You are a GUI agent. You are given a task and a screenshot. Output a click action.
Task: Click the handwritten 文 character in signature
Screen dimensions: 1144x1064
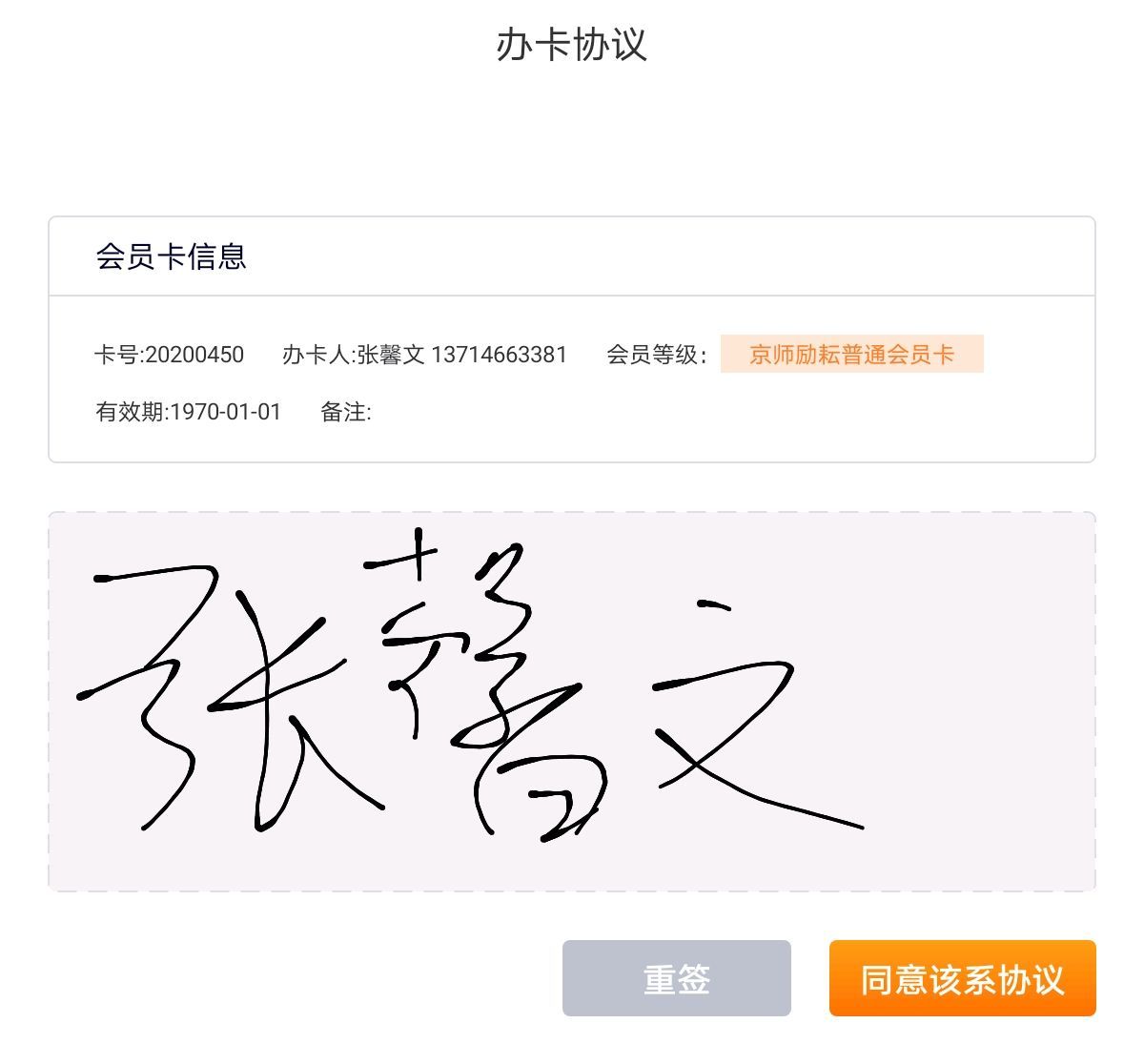click(x=753, y=715)
